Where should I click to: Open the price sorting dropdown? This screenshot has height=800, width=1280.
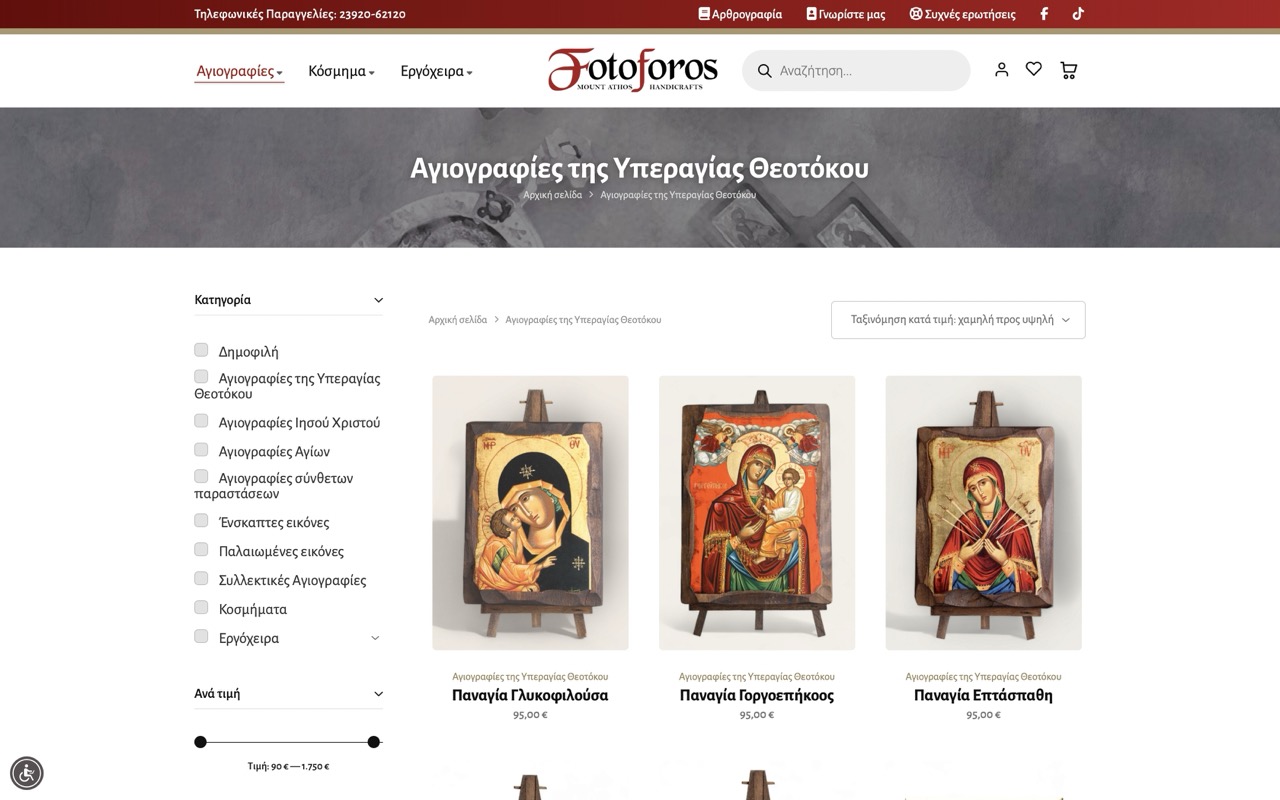point(958,320)
